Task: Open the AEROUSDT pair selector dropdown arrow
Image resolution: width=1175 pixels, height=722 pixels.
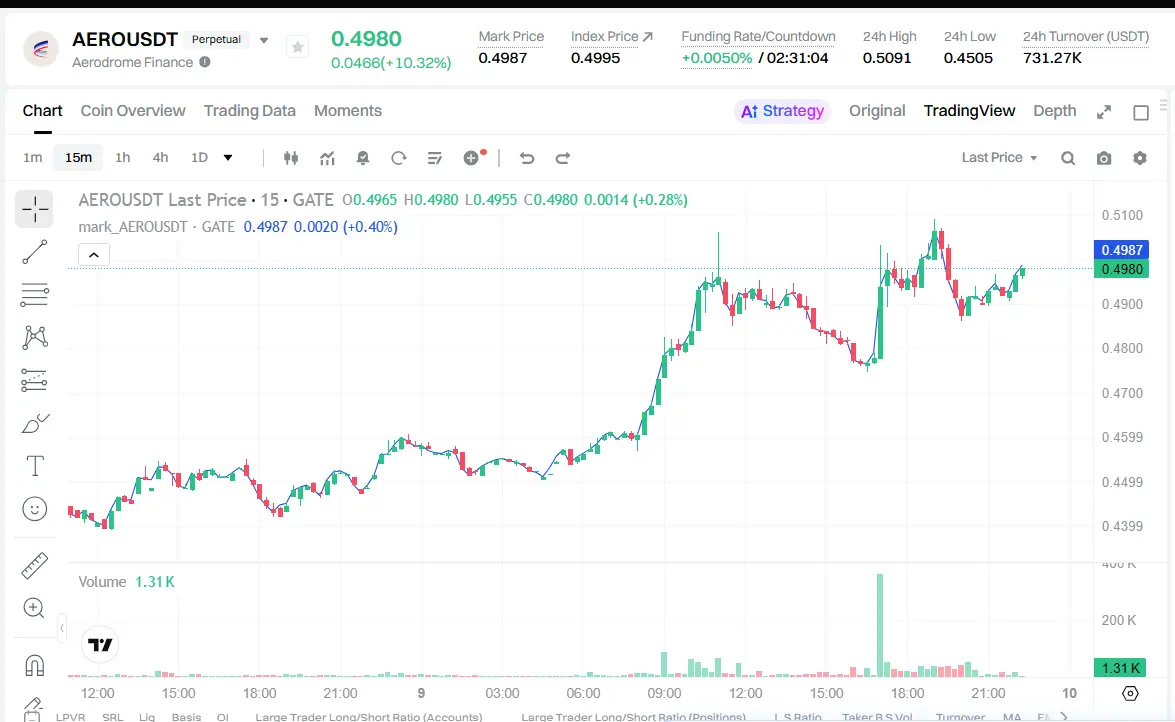Action: point(264,40)
